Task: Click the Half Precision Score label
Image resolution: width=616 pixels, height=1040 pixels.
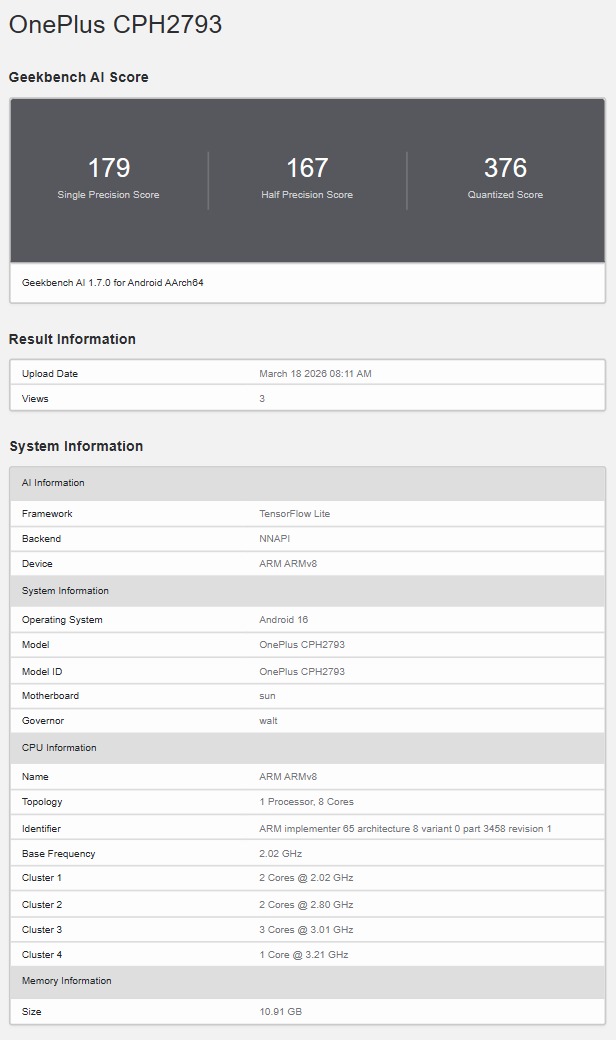Action: (x=307, y=194)
